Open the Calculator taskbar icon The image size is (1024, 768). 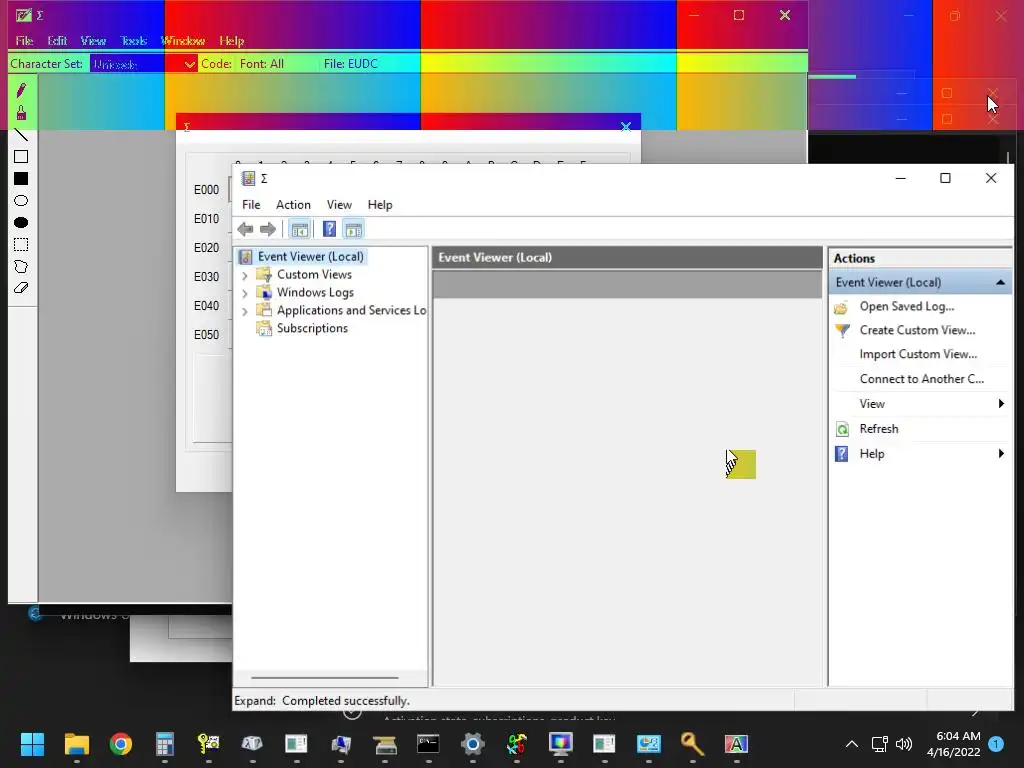165,744
